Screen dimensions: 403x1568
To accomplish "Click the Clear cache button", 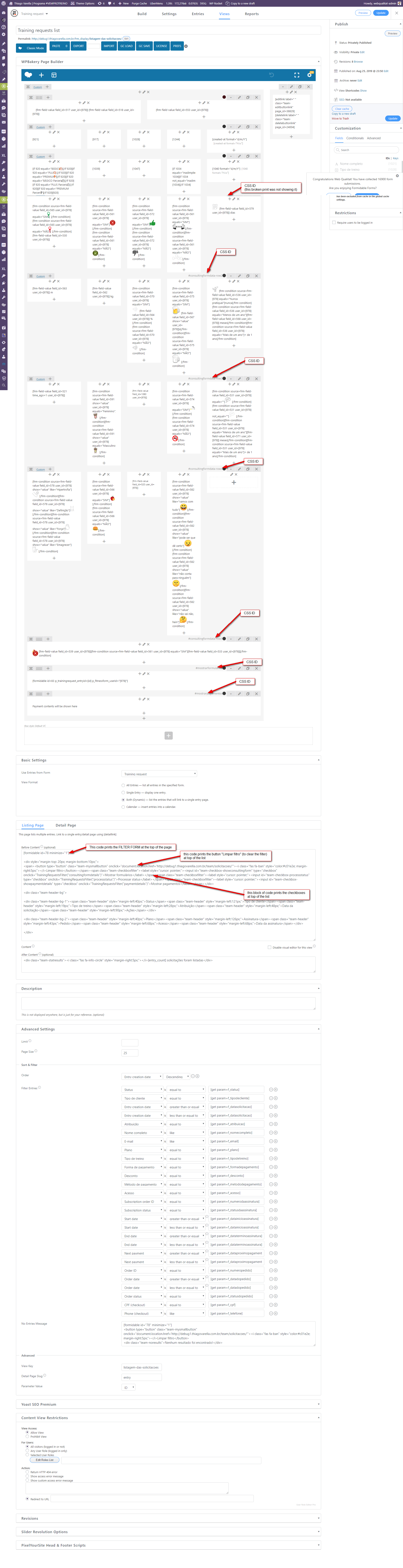I will click(x=342, y=109).
